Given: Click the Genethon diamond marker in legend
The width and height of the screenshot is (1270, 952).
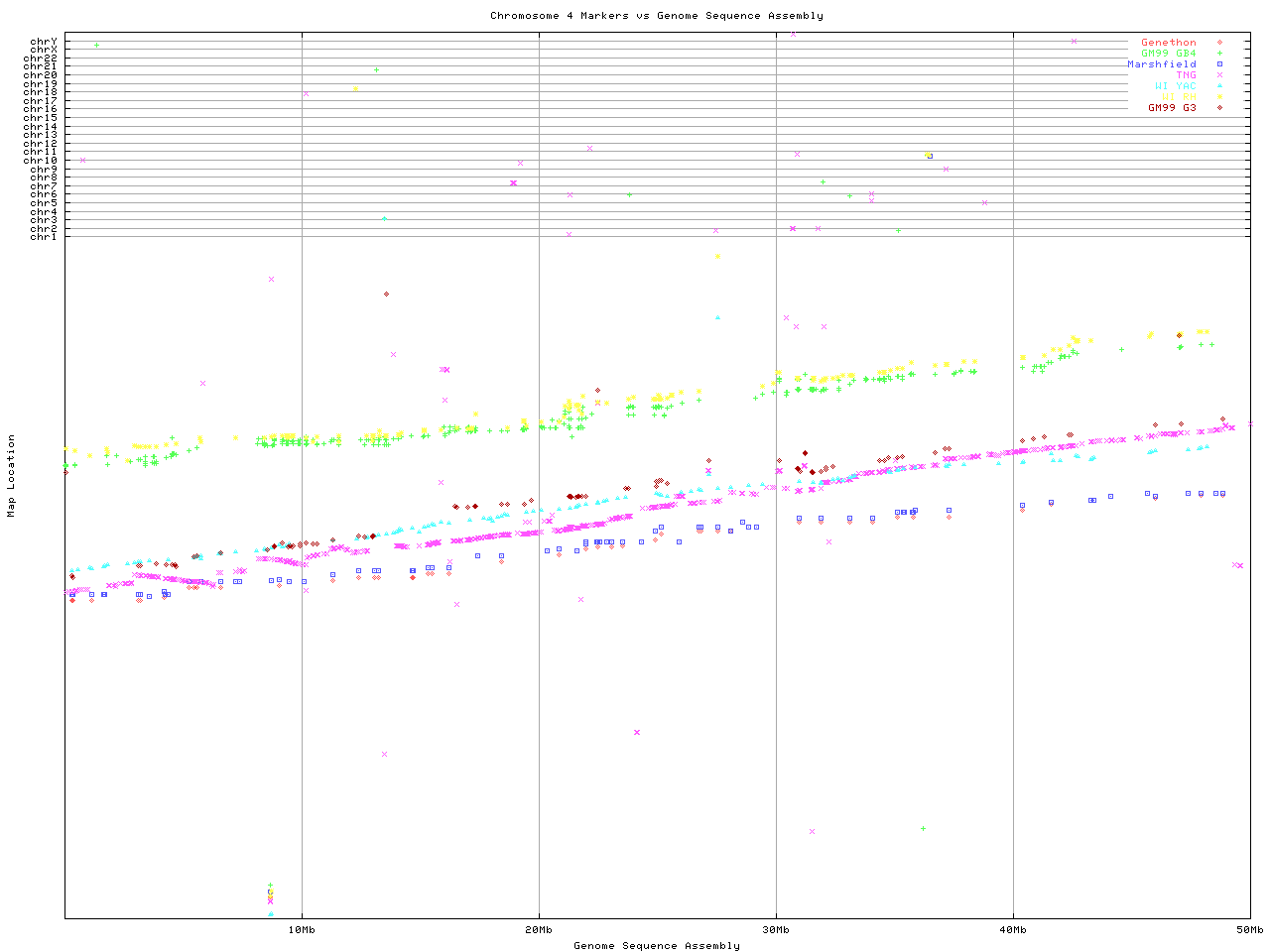Looking at the screenshot, I should tap(1219, 43).
